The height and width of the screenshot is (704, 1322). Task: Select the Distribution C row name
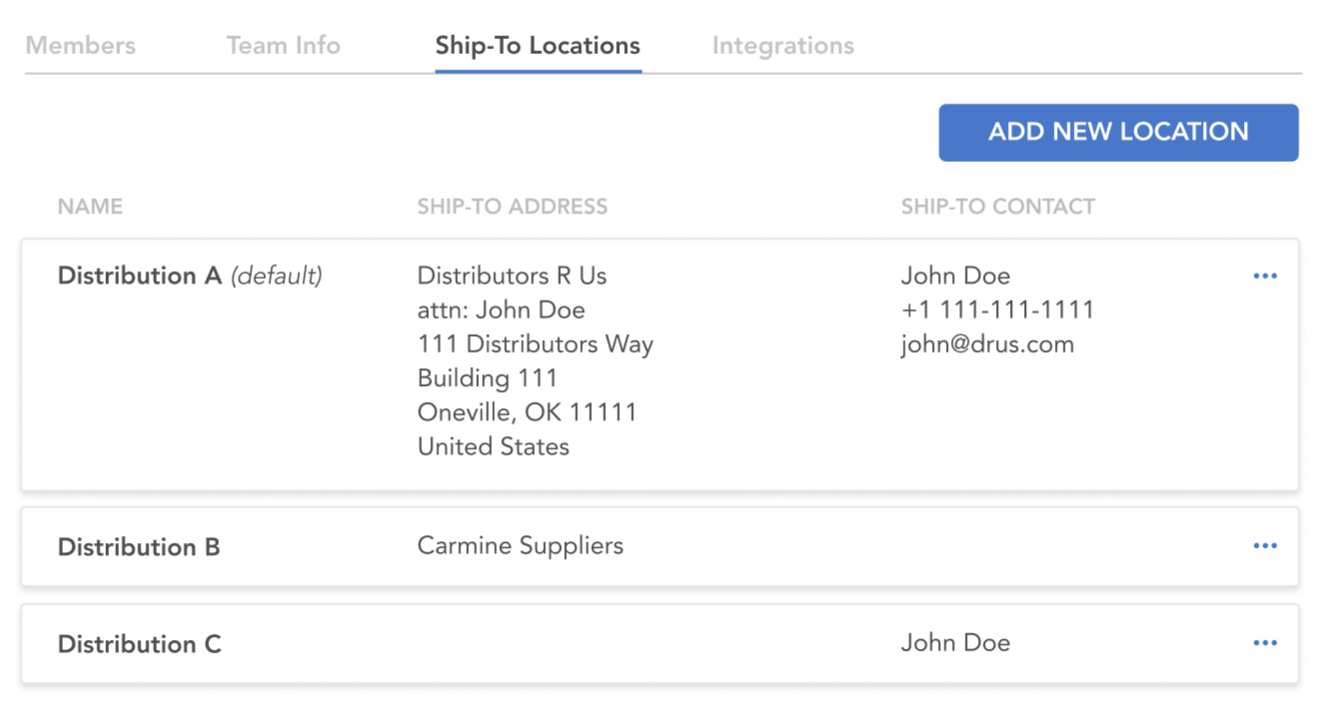tap(139, 644)
